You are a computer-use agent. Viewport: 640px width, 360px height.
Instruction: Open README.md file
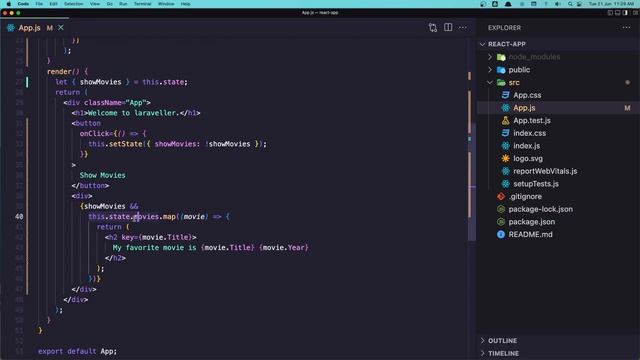point(530,234)
